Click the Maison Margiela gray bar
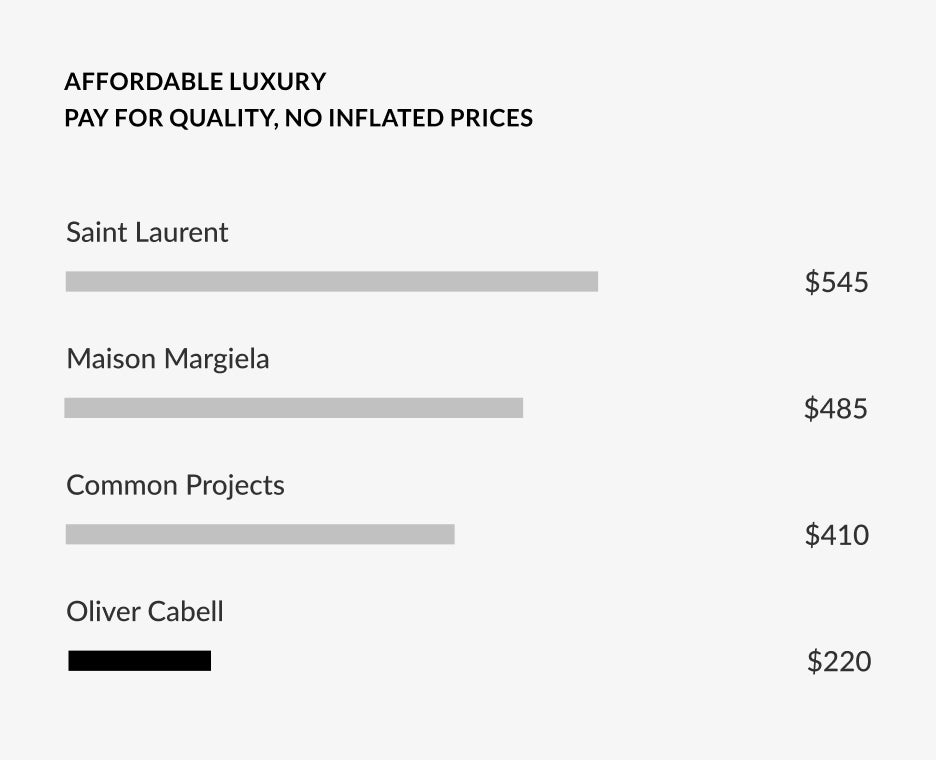Image resolution: width=936 pixels, height=760 pixels. (294, 408)
